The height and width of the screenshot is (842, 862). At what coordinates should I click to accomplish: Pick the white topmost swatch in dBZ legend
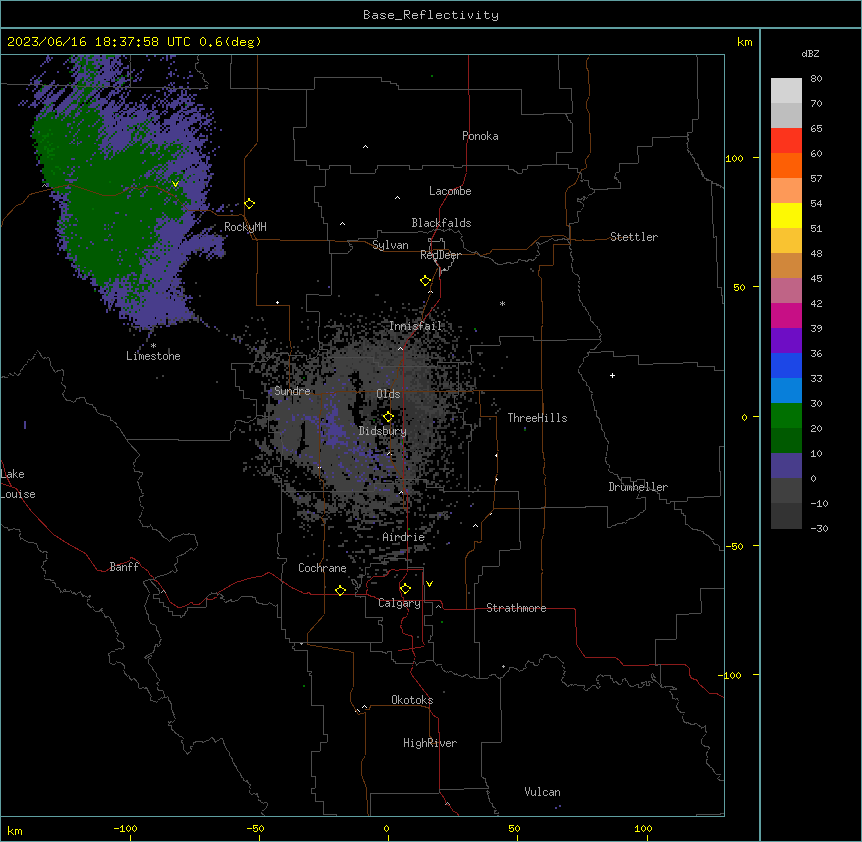point(786,91)
